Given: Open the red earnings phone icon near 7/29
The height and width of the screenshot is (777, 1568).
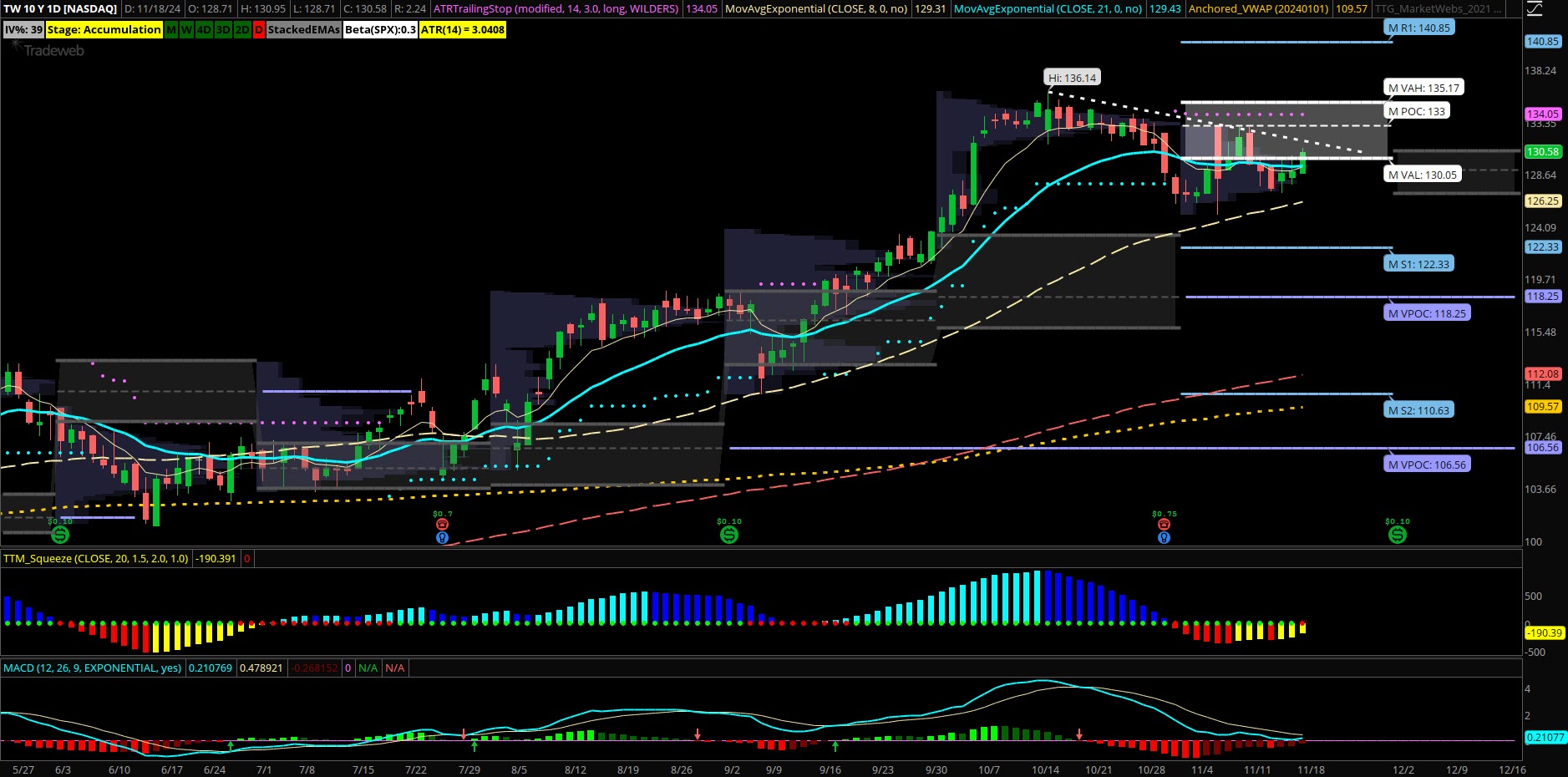Looking at the screenshot, I should point(442,525).
